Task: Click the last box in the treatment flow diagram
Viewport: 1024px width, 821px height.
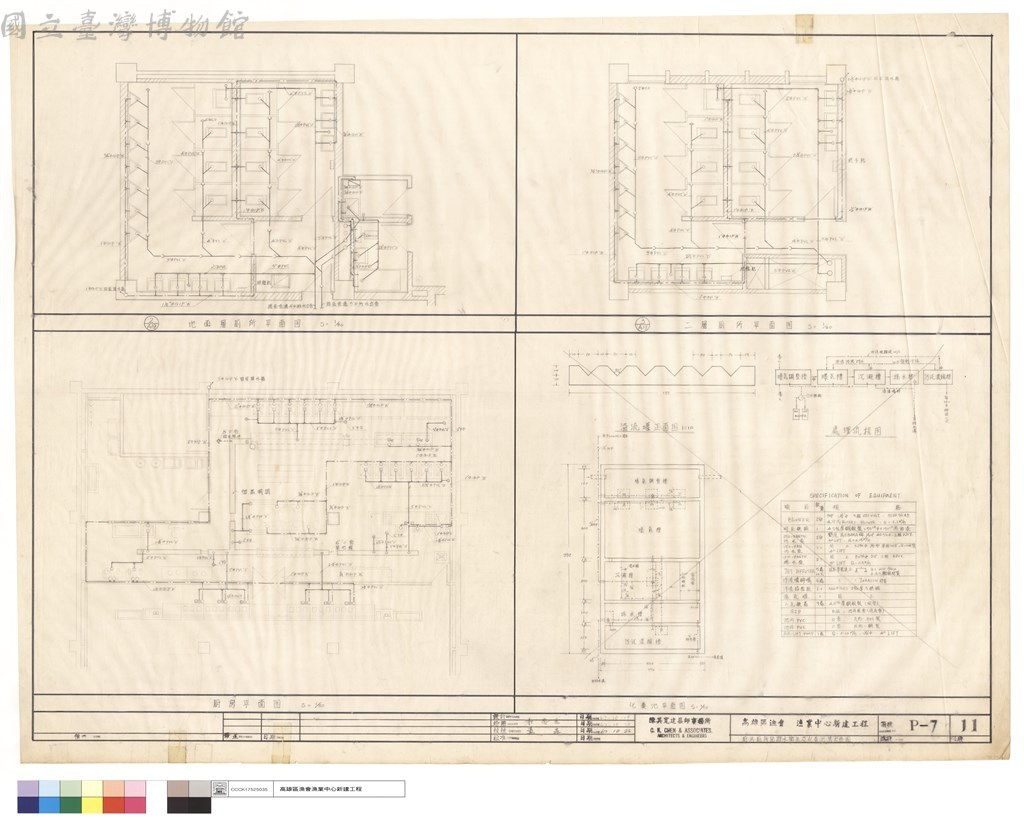Action: click(938, 377)
